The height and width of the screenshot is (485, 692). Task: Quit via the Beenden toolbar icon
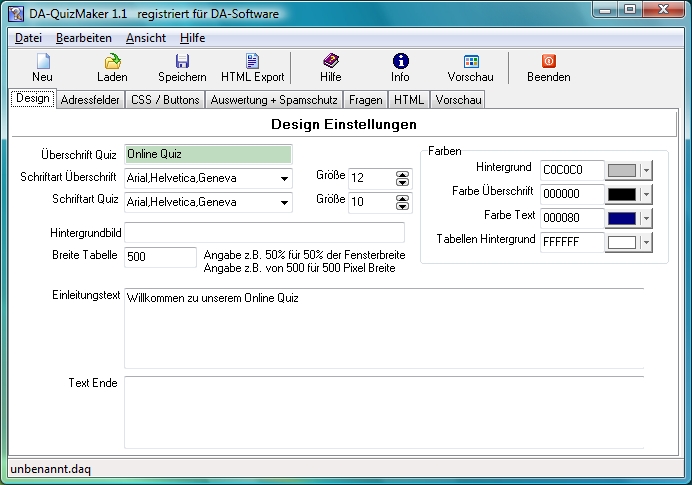tap(548, 62)
